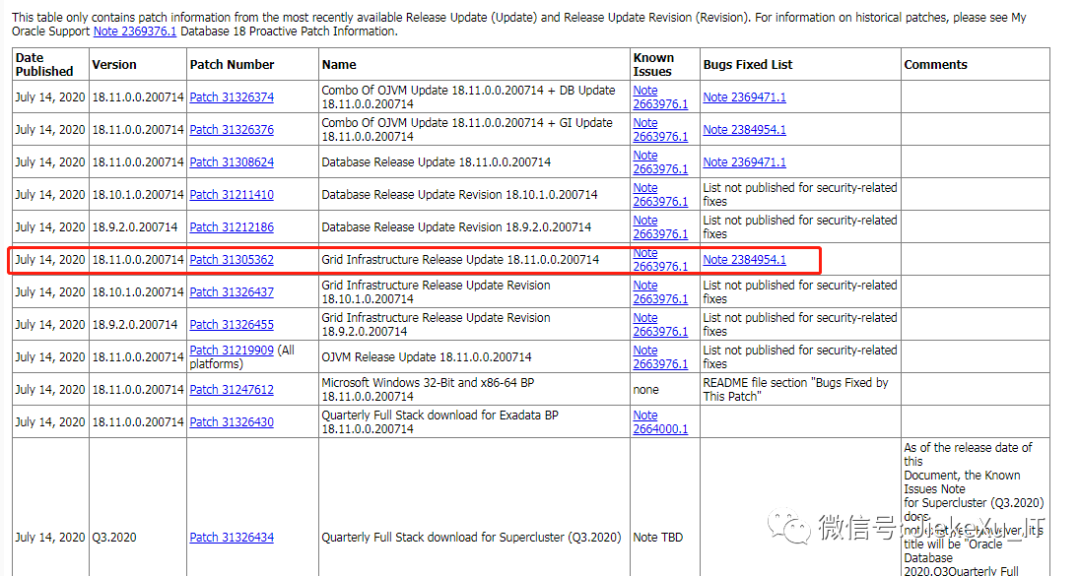The image size is (1080, 576).
Task: Open Patch 31212186 link
Action: click(x=231, y=227)
